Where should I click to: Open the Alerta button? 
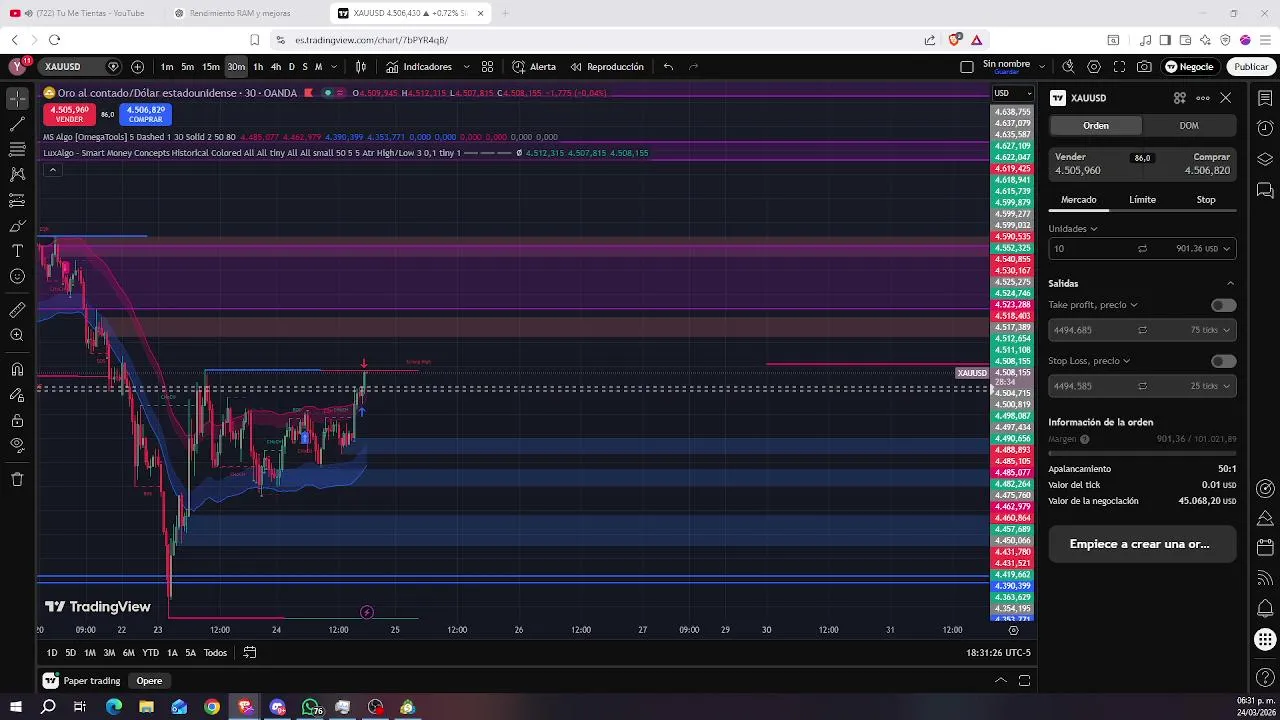pos(534,67)
